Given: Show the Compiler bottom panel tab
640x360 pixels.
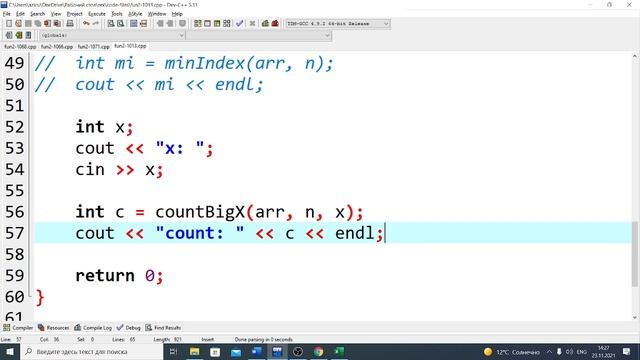Looking at the screenshot, I should pos(18,328).
